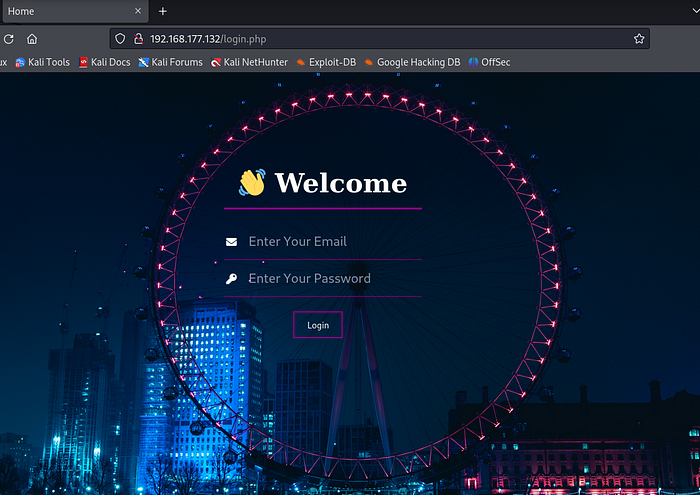Click the Enter Your Email field
The image size is (700, 495).
(330, 242)
